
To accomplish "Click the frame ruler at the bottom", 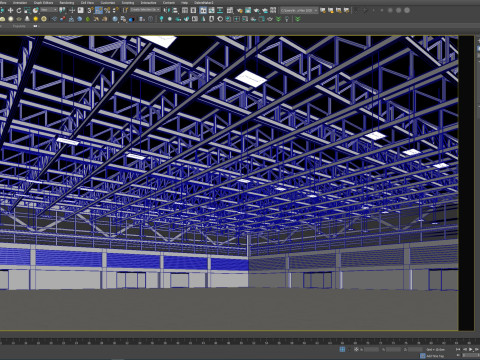I will click(240, 342).
